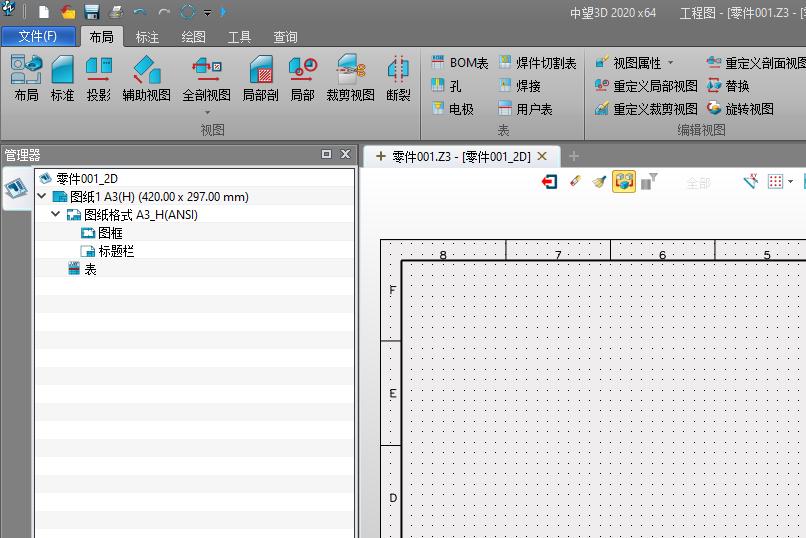The height and width of the screenshot is (538, 806).
Task: Click 重定义裁剪视图 command
Action: click(x=646, y=108)
